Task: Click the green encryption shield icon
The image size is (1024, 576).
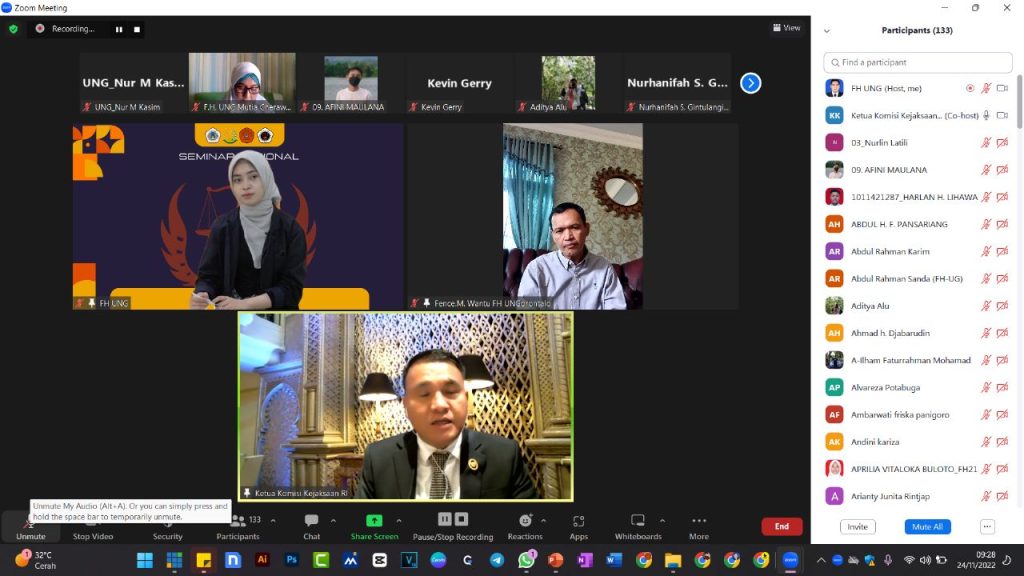Action: 13,29
